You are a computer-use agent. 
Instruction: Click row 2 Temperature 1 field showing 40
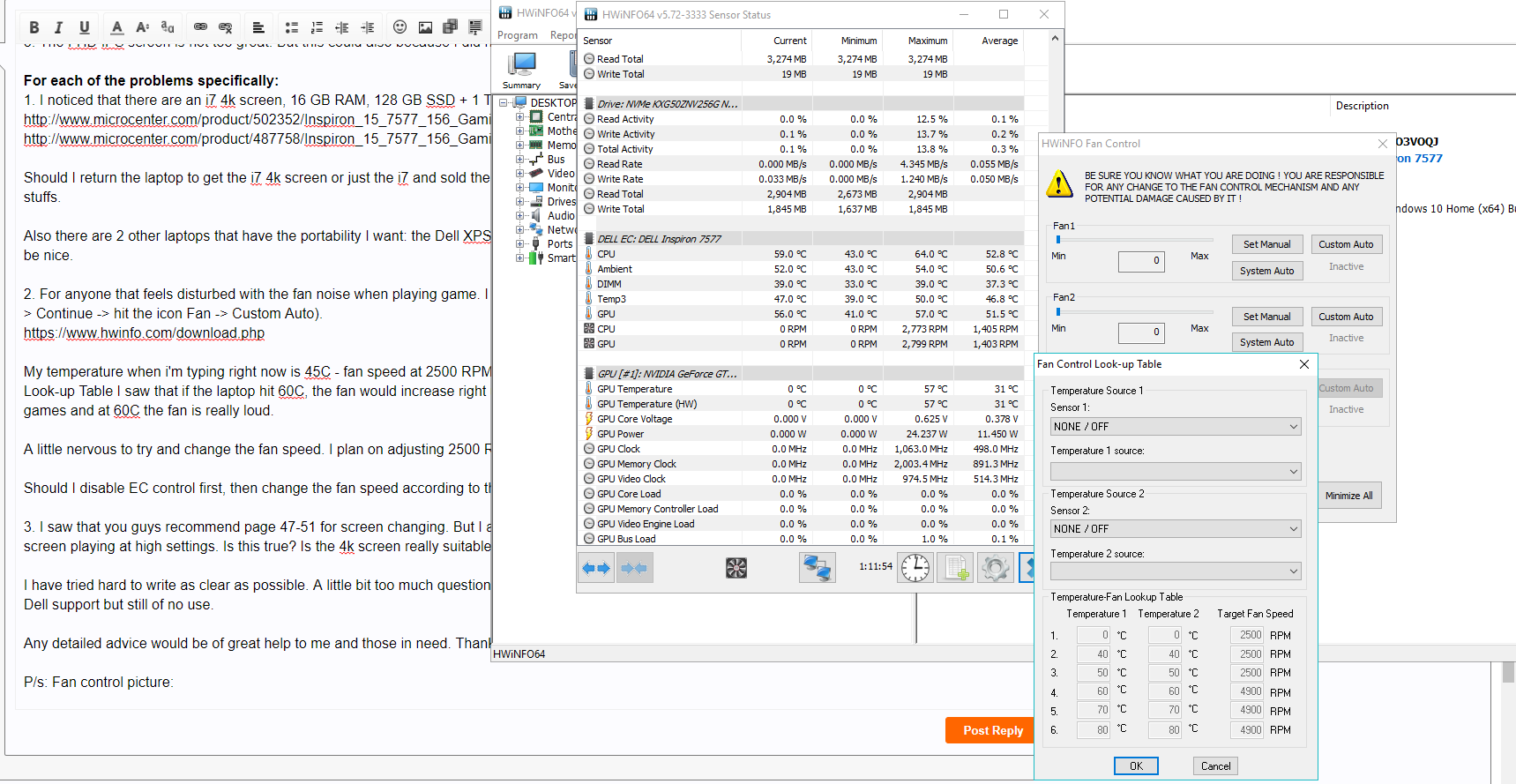coord(1094,654)
